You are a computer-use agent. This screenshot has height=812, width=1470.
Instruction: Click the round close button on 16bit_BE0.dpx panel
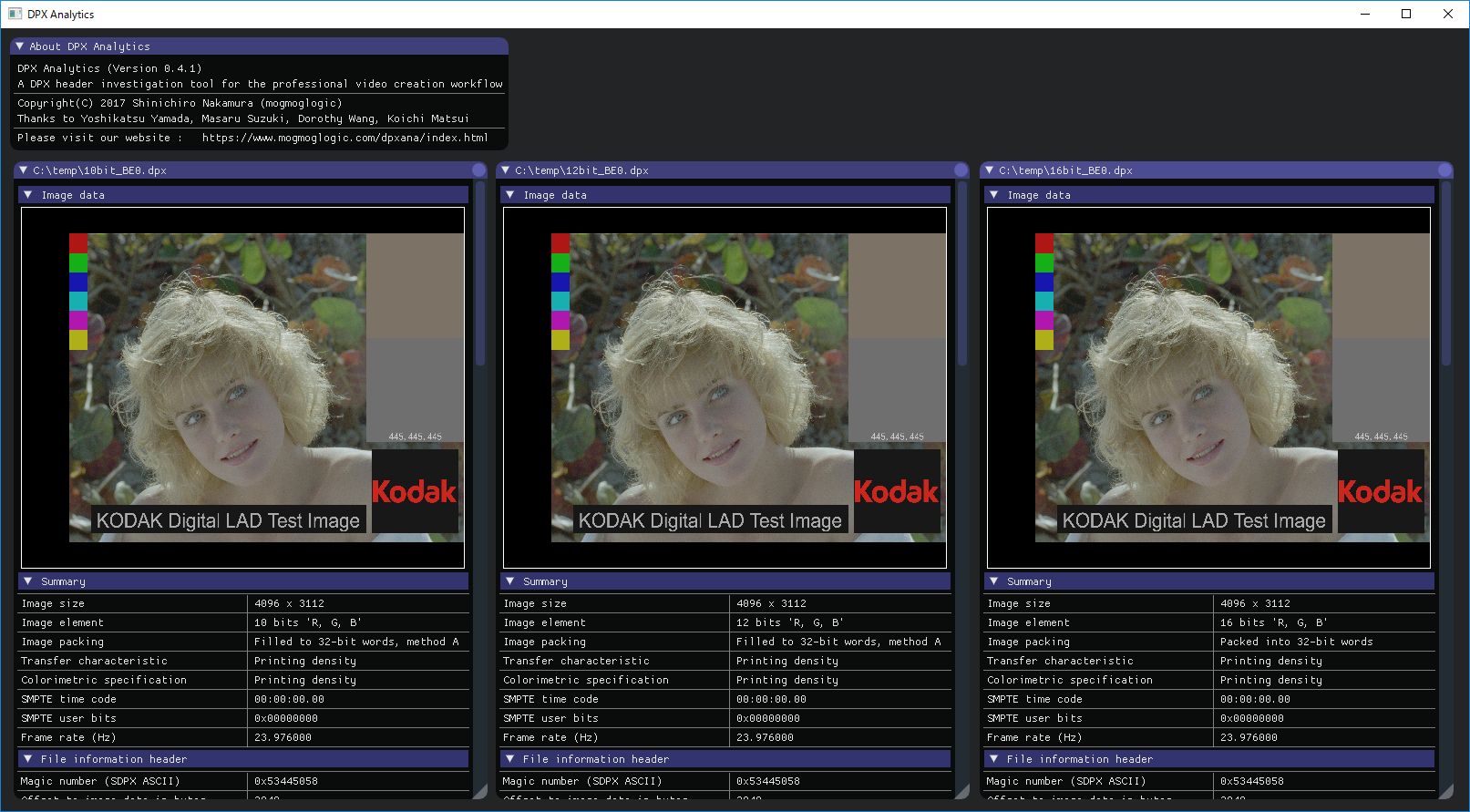pos(1444,170)
